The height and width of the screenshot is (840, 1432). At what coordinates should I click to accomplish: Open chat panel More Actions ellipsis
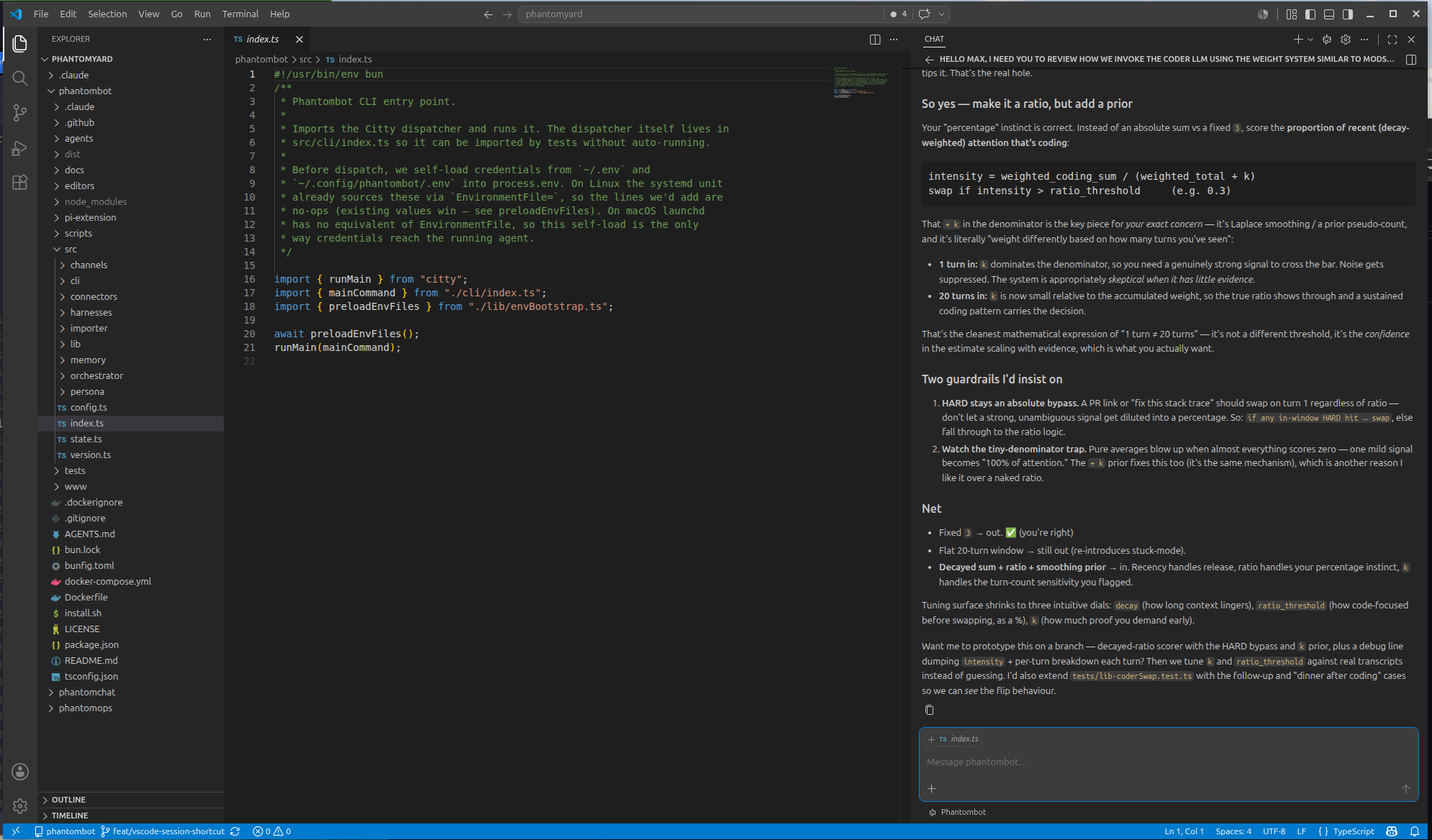pyautogui.click(x=1364, y=40)
